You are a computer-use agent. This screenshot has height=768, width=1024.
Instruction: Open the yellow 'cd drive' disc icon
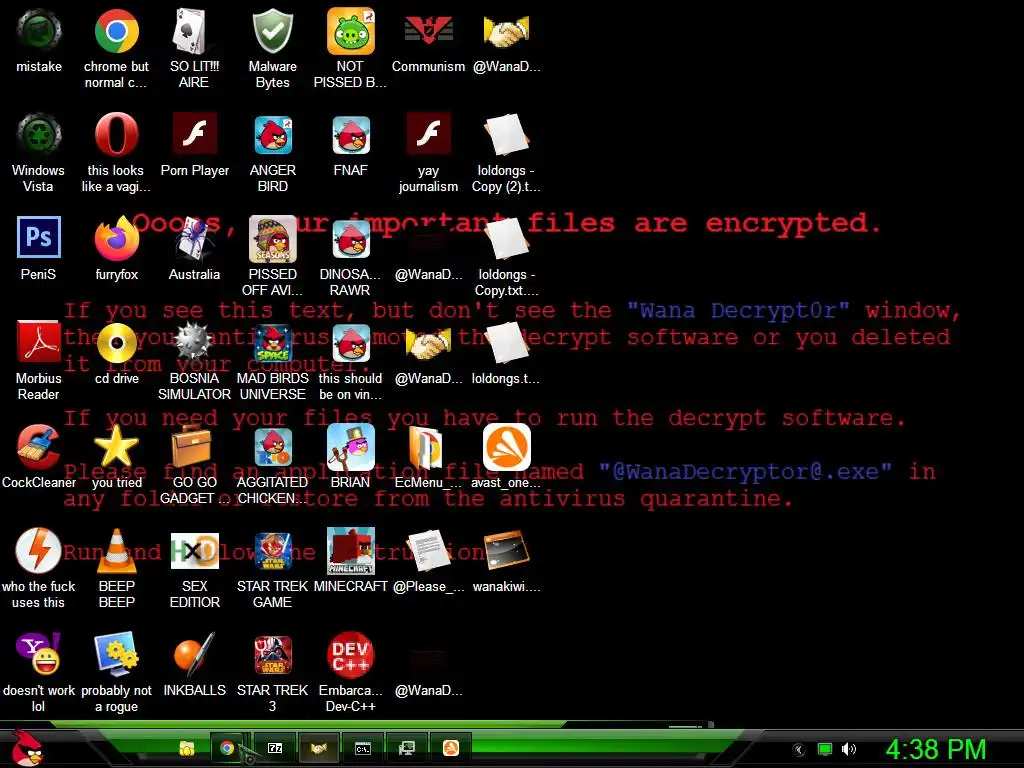pos(116,343)
